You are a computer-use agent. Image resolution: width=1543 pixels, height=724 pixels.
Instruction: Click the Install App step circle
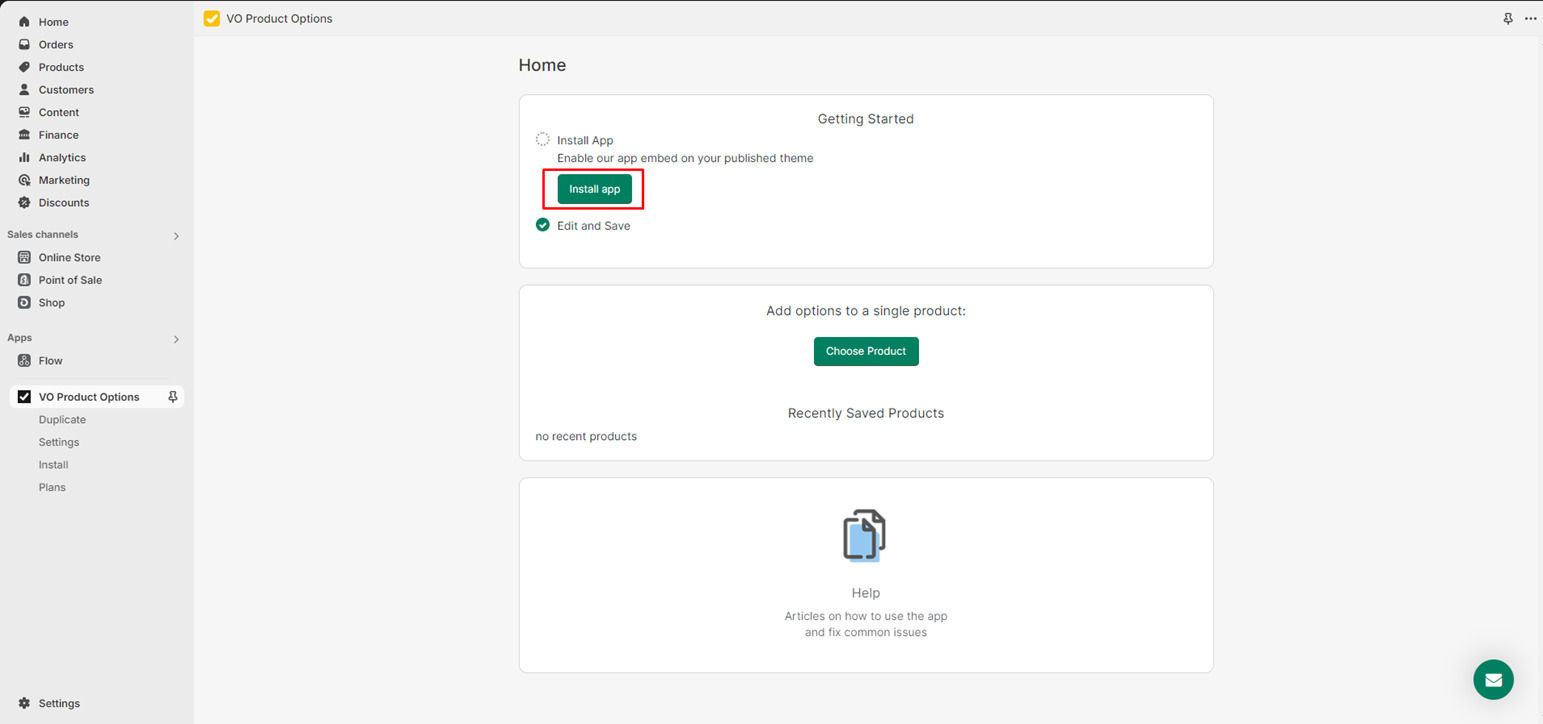click(543, 139)
